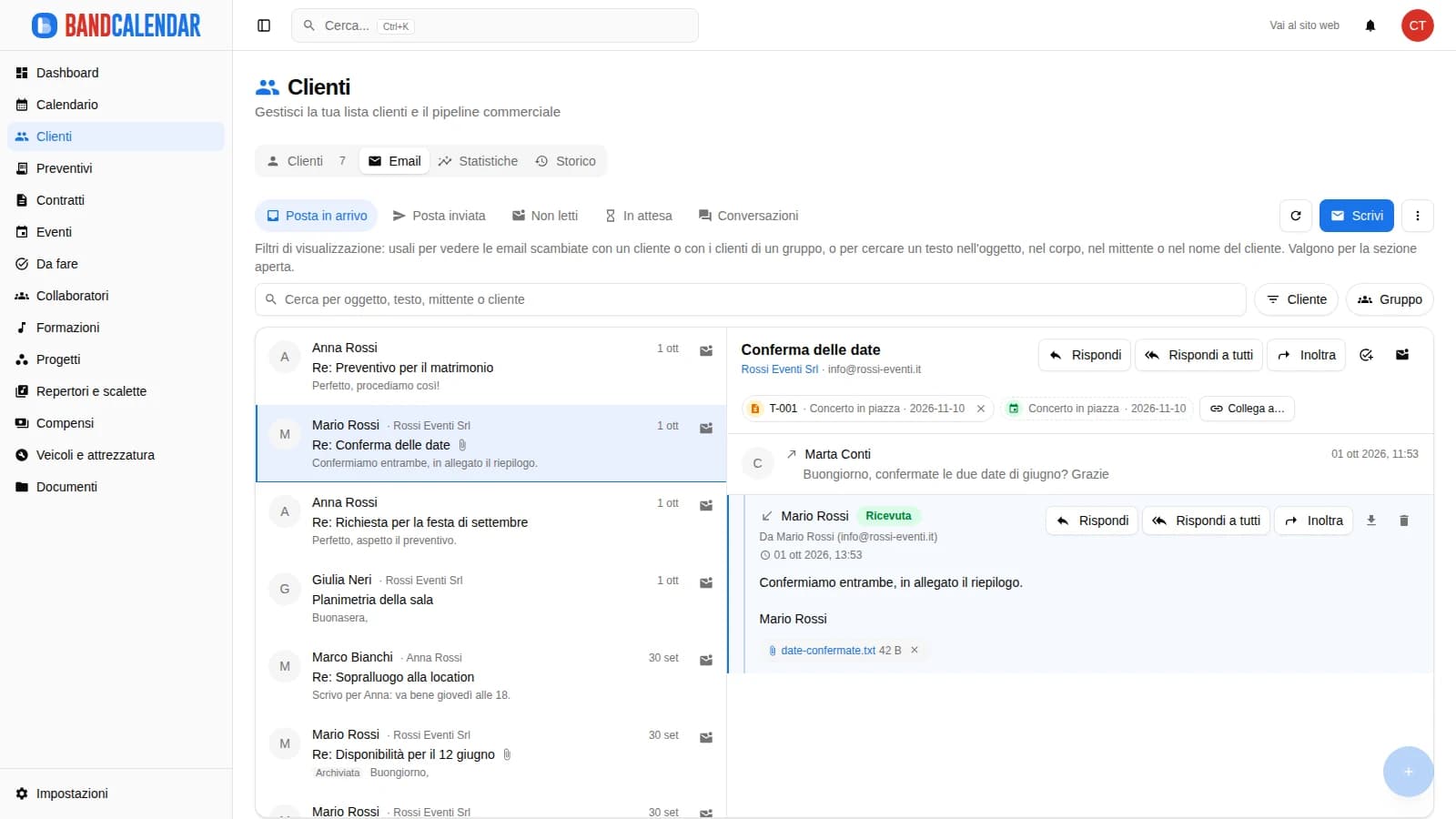Open the Gruppo filter
Image resolution: width=1456 pixels, height=819 pixels.
[x=1390, y=299]
